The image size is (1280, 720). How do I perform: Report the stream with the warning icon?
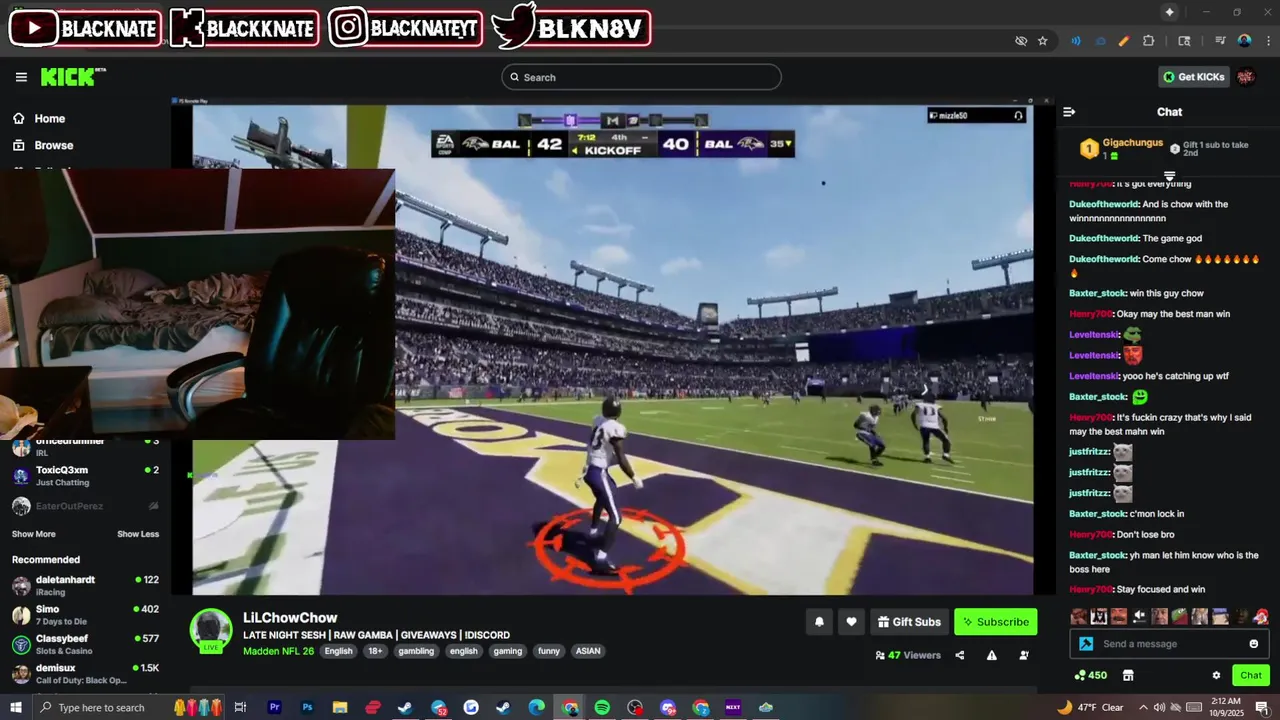click(x=992, y=655)
